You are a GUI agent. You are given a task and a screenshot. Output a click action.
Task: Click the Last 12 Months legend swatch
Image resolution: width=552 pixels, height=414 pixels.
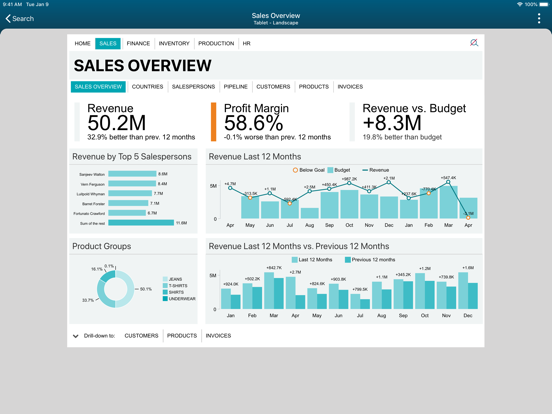coord(295,260)
